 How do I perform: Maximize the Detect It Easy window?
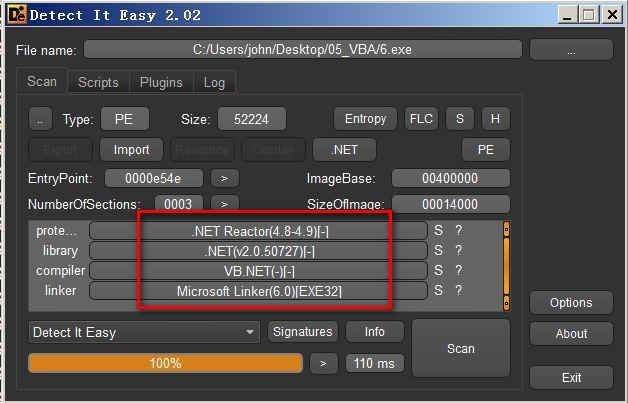tap(589, 15)
